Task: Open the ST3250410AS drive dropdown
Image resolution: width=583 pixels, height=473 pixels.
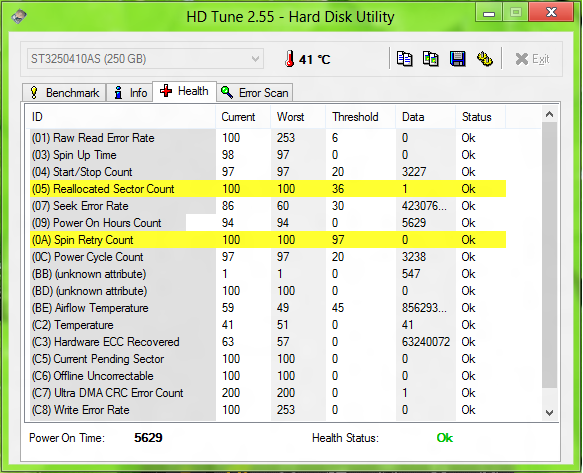Action: [145, 59]
